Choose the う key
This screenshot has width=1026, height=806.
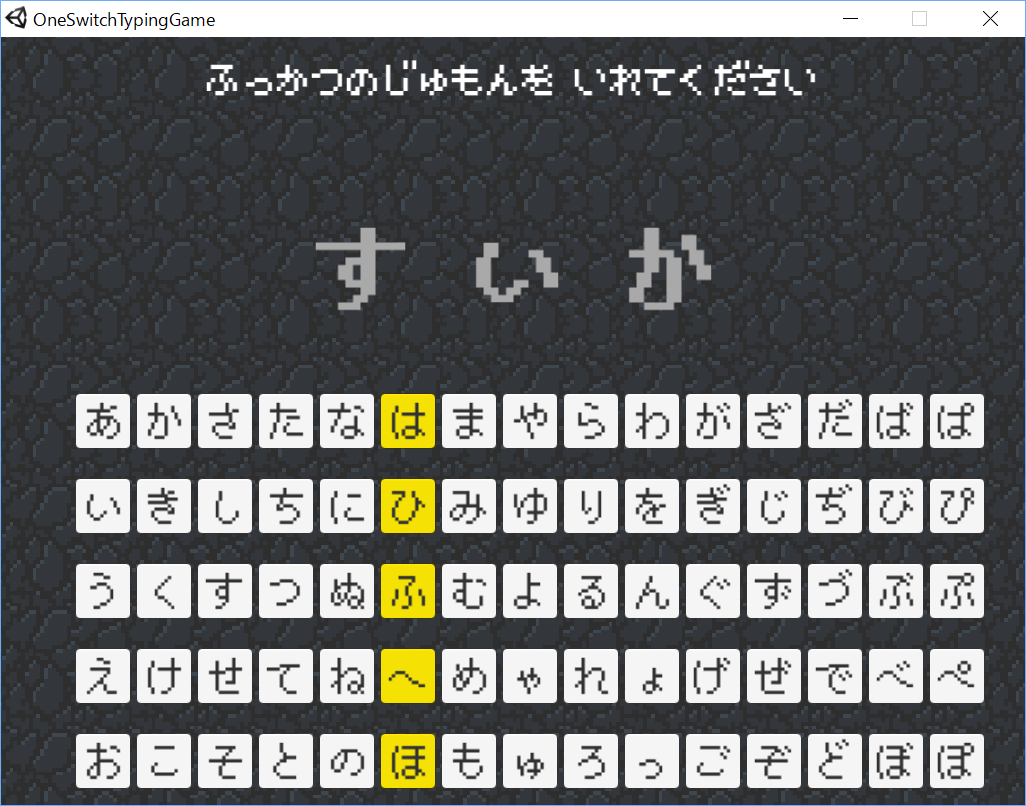coord(103,591)
